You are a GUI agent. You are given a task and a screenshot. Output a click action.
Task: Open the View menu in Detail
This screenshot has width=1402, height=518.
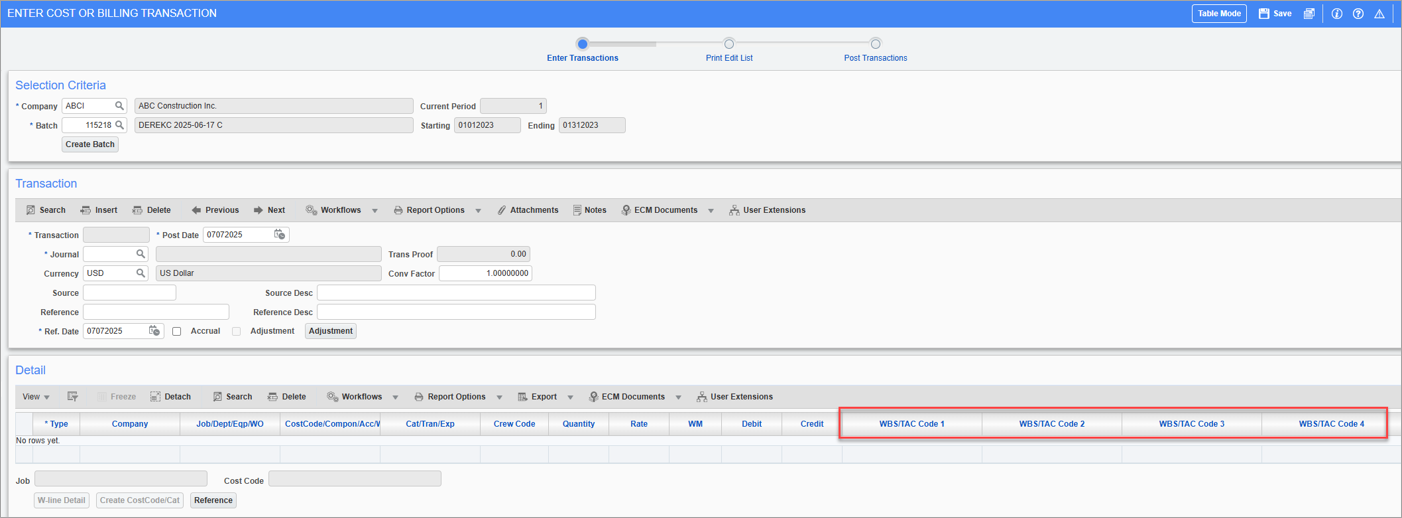pos(36,397)
